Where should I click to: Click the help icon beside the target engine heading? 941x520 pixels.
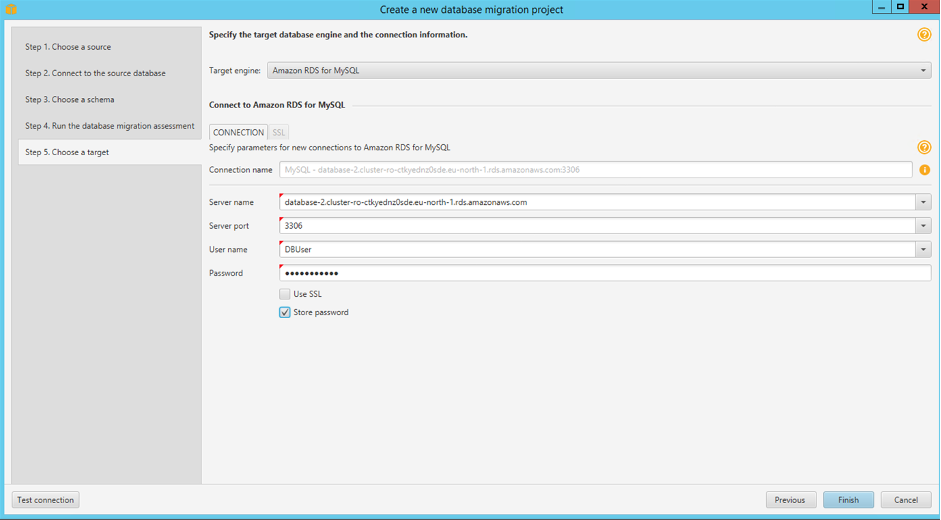(924, 35)
